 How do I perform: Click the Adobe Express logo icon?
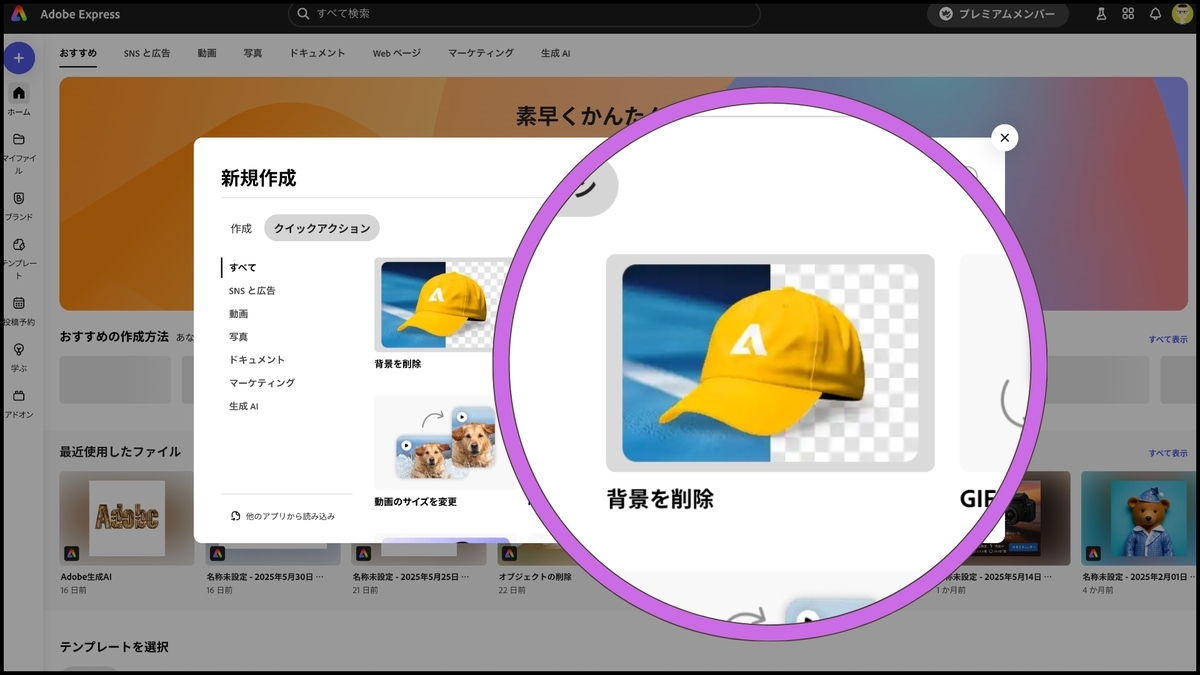click(18, 14)
